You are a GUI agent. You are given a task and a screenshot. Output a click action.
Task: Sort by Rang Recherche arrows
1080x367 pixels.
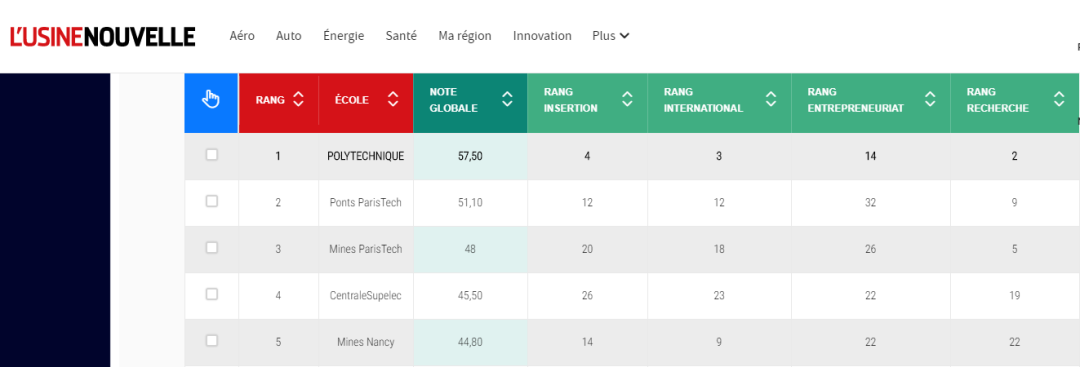pos(1059,100)
